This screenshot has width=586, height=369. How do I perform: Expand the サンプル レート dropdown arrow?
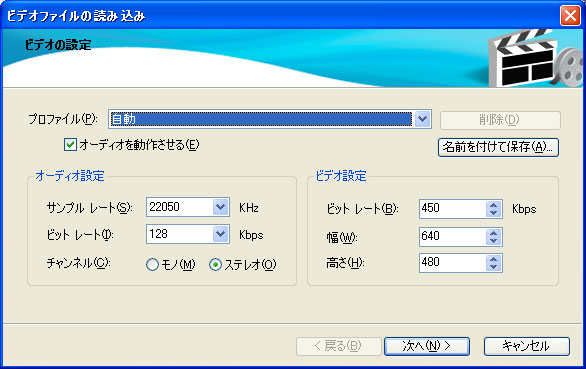(220, 207)
